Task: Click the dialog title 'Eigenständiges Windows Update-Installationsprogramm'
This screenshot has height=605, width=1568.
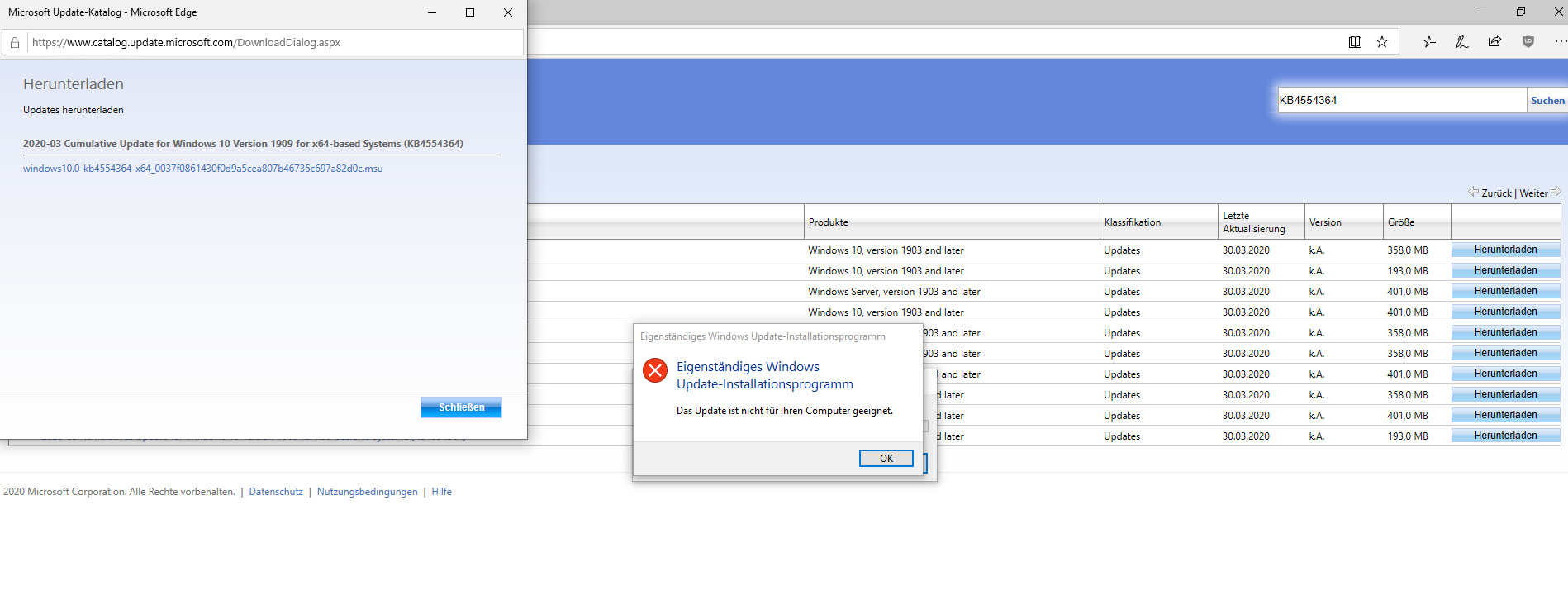Action: pos(763,336)
